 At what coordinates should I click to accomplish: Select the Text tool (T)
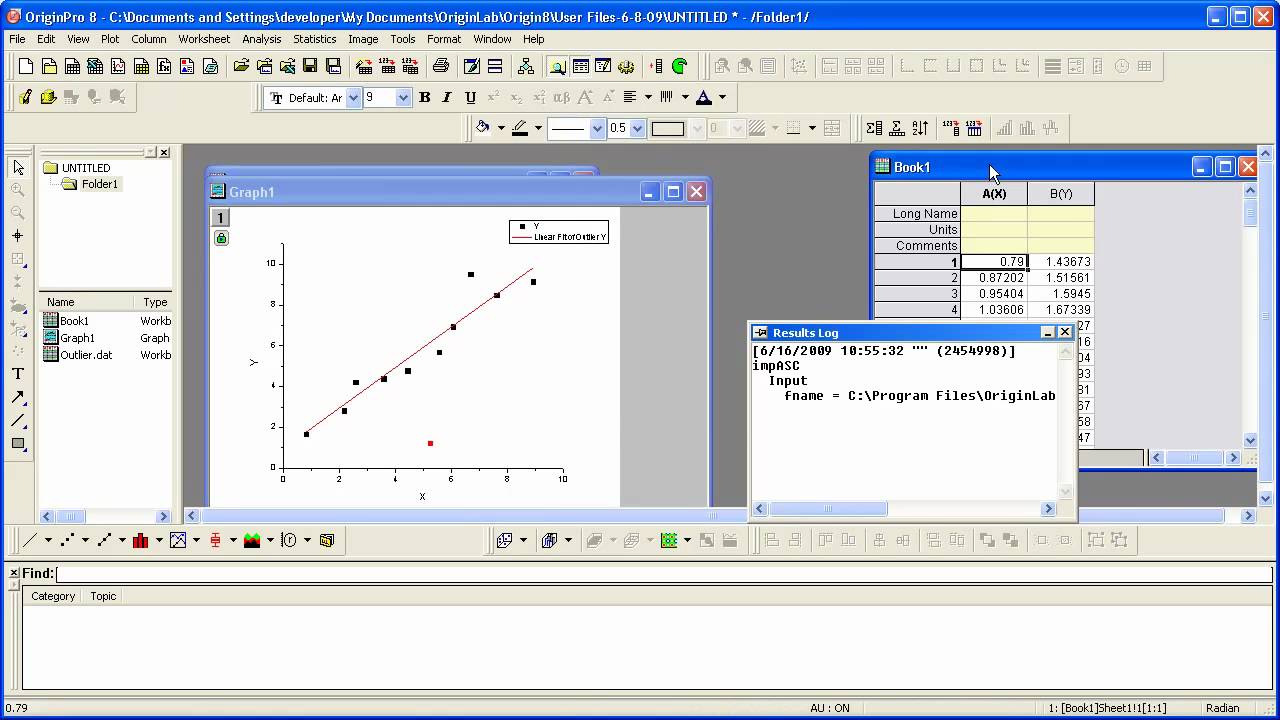tap(18, 374)
